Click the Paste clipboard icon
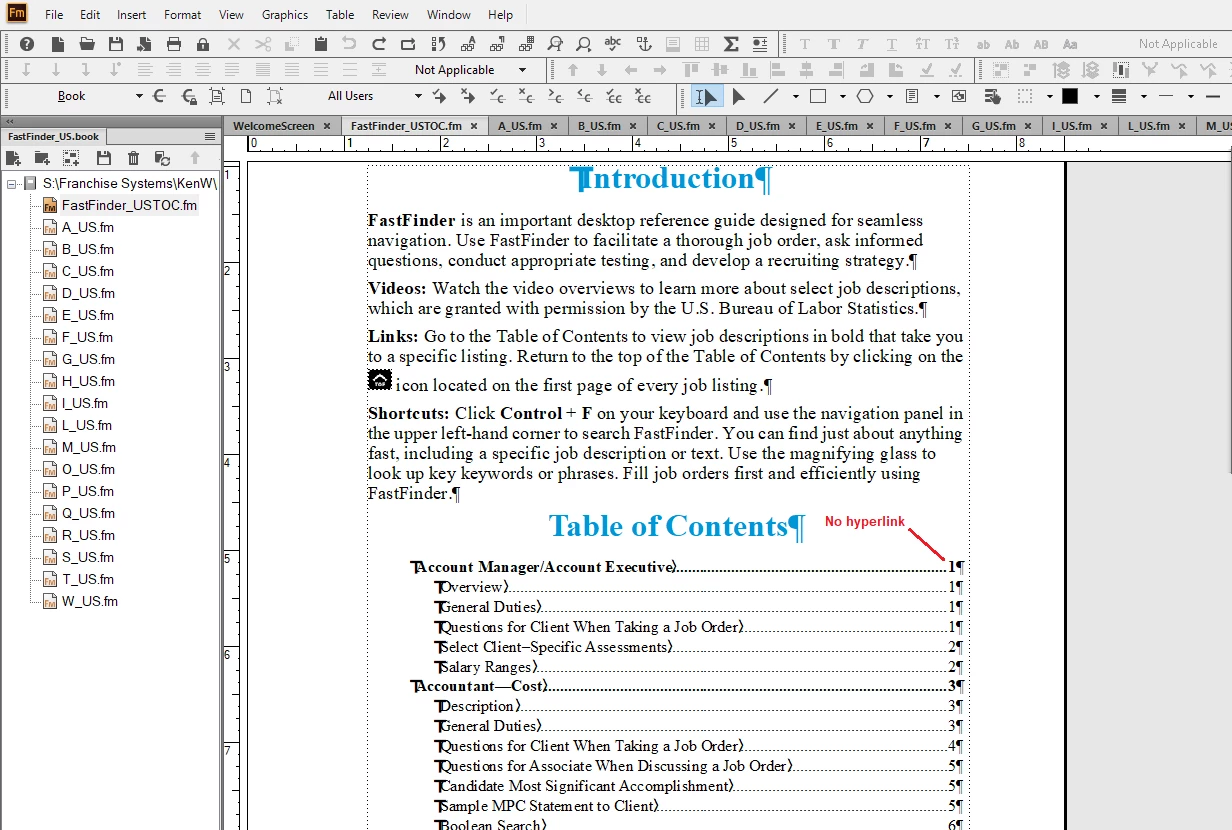The width and height of the screenshot is (1232, 830). (x=320, y=44)
